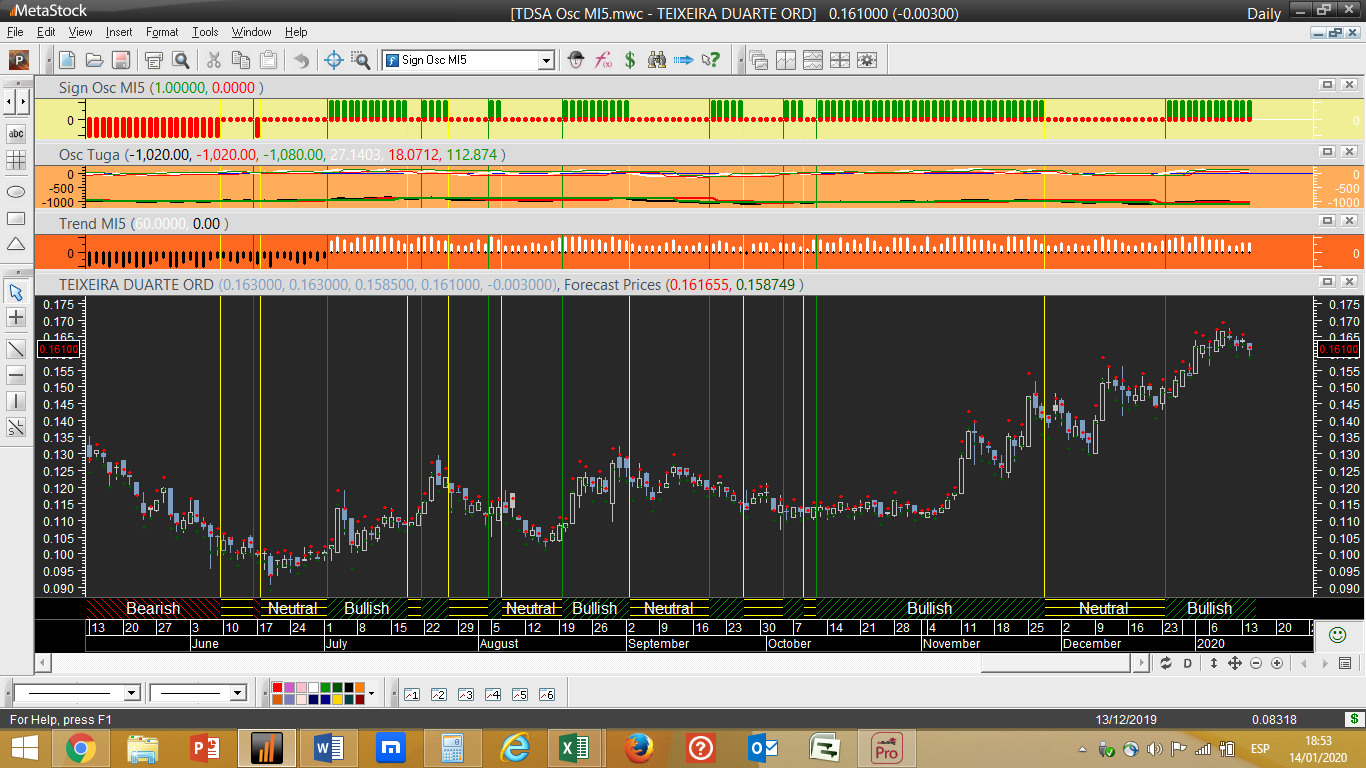Pick the ellipse drawing tool

point(16,191)
